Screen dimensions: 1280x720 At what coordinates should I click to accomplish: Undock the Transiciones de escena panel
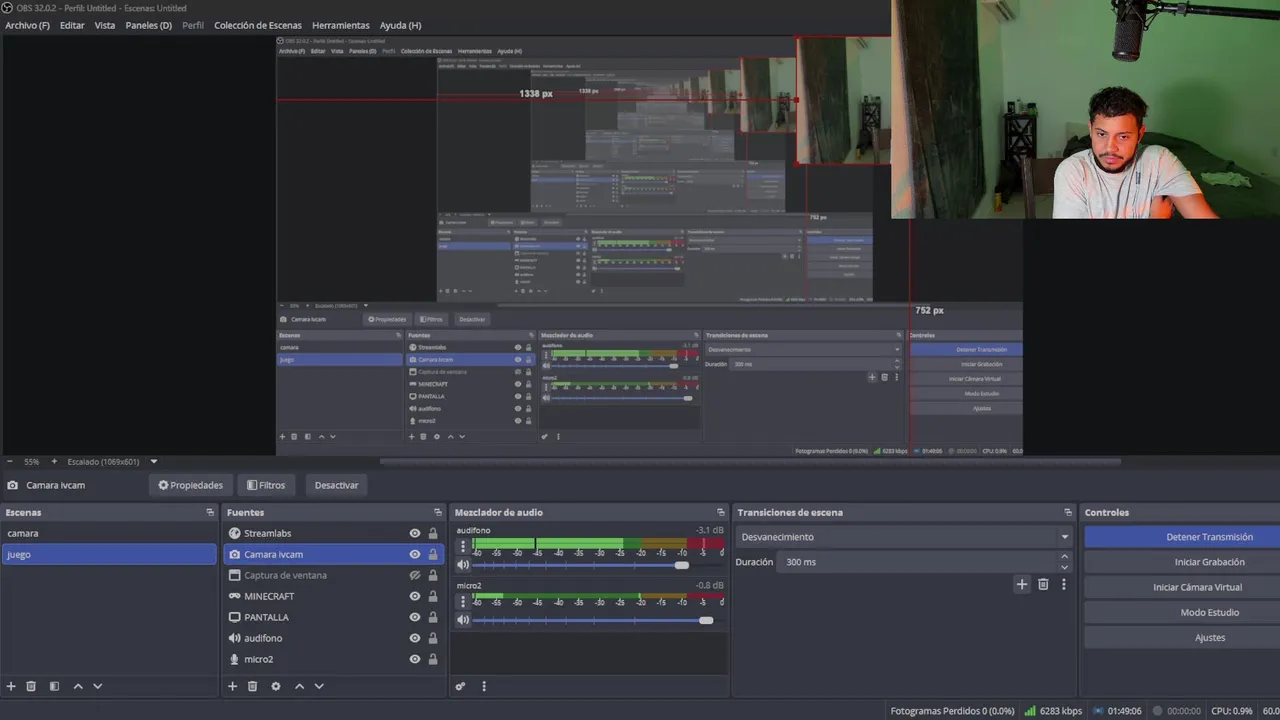1068,512
